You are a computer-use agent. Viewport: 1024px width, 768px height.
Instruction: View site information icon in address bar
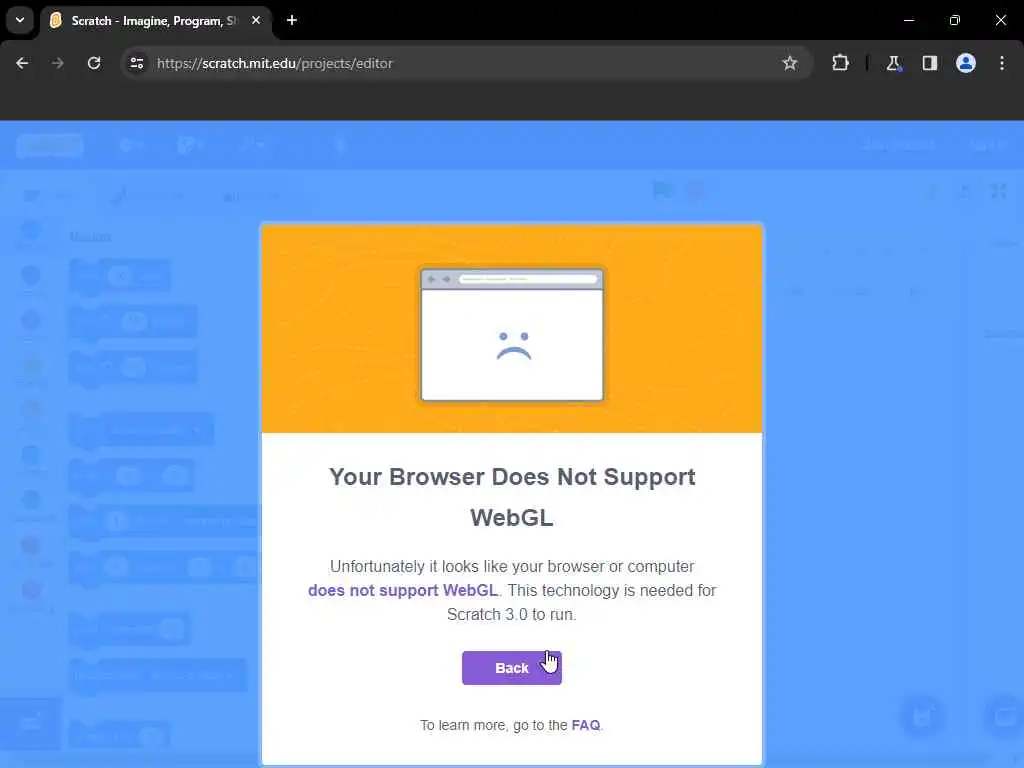(136, 63)
